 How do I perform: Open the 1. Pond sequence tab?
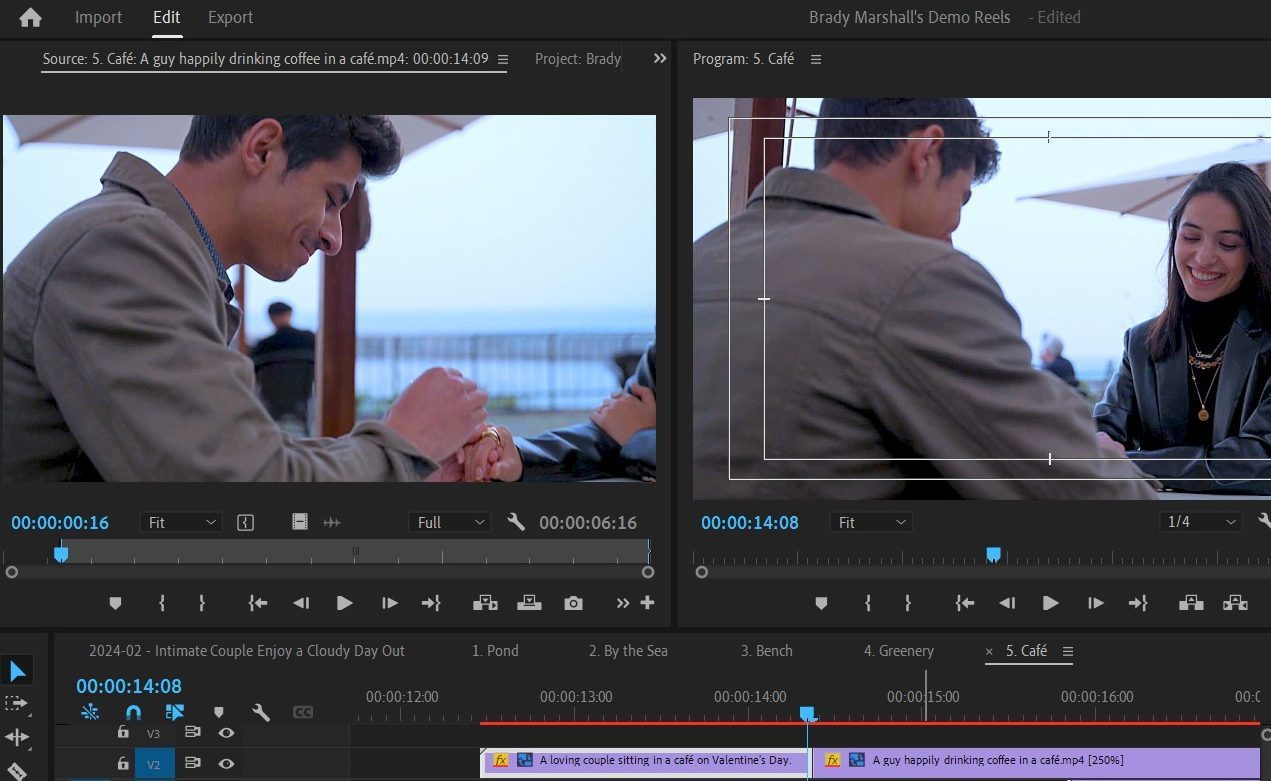coord(495,651)
